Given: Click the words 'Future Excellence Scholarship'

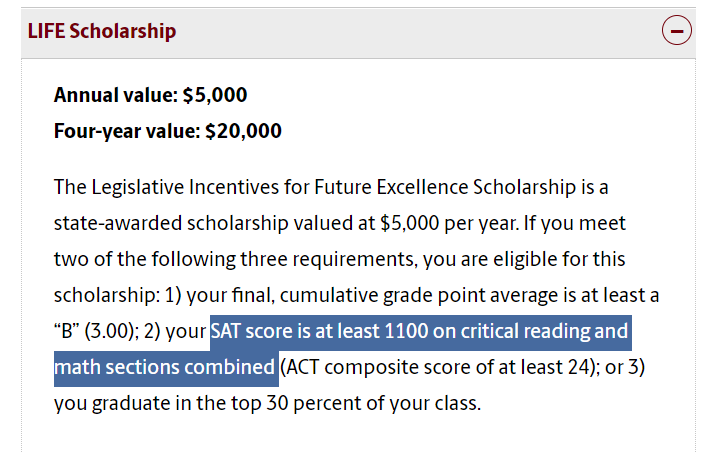Looking at the screenshot, I should coord(445,188).
